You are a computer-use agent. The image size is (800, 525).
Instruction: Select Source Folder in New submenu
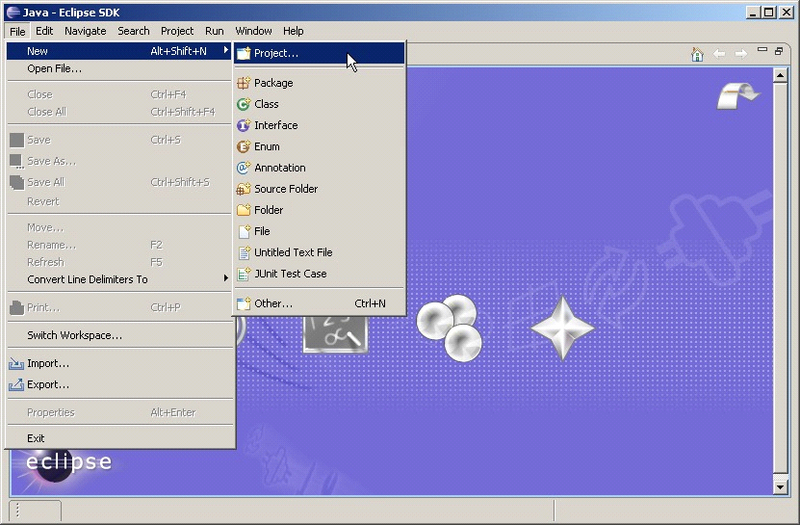tap(319, 189)
